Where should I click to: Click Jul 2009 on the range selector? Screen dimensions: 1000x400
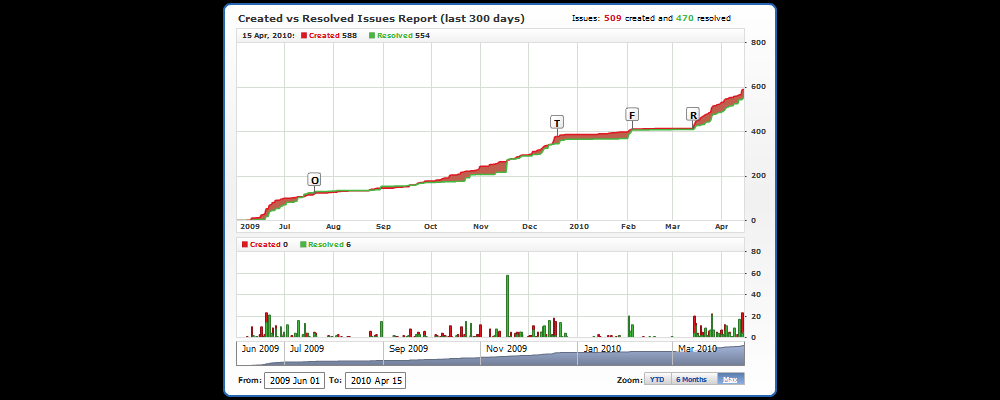pyautogui.click(x=306, y=349)
